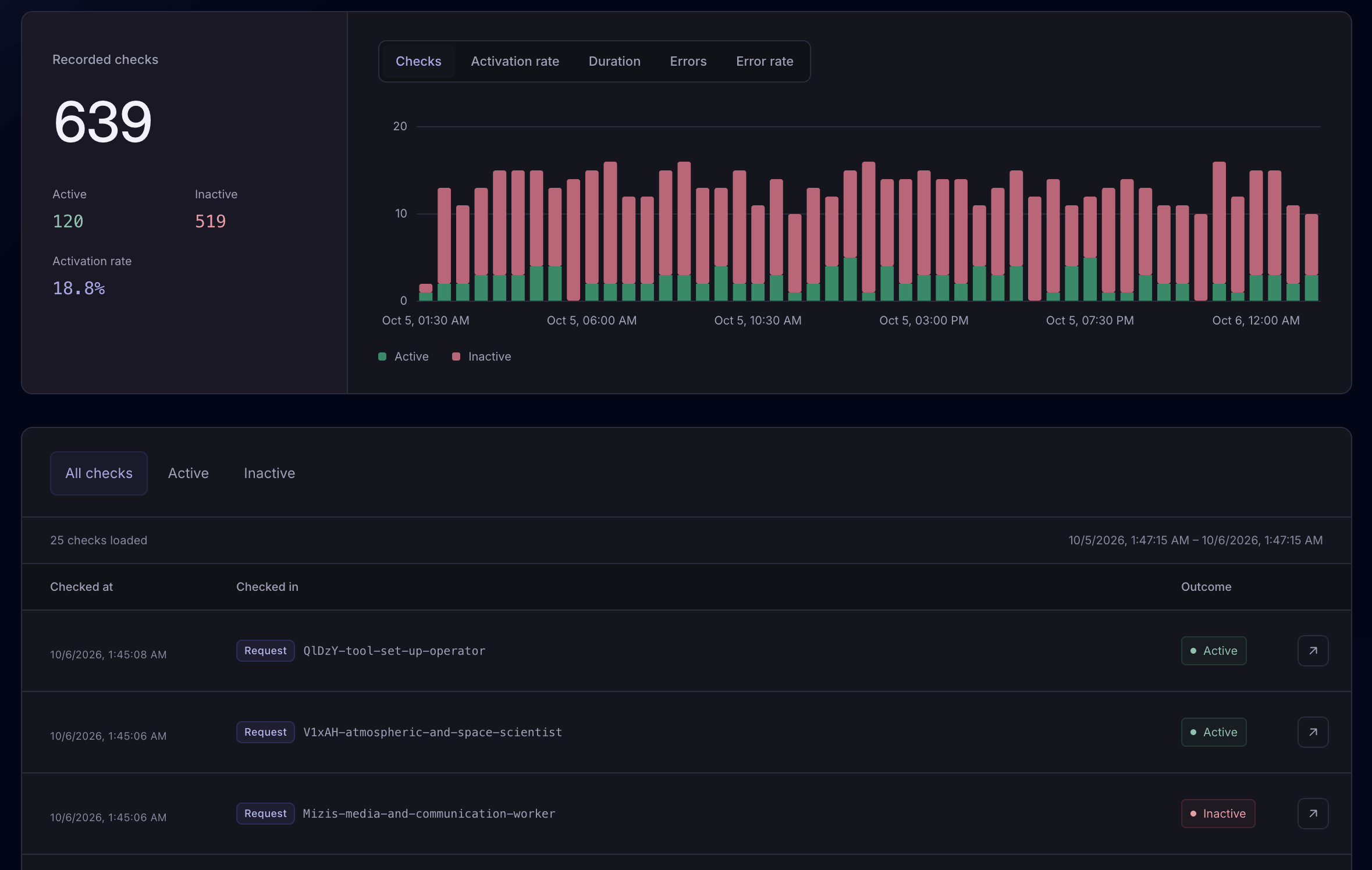Select the All checks filter tab
Image resolution: width=1372 pixels, height=870 pixels.
(x=99, y=473)
